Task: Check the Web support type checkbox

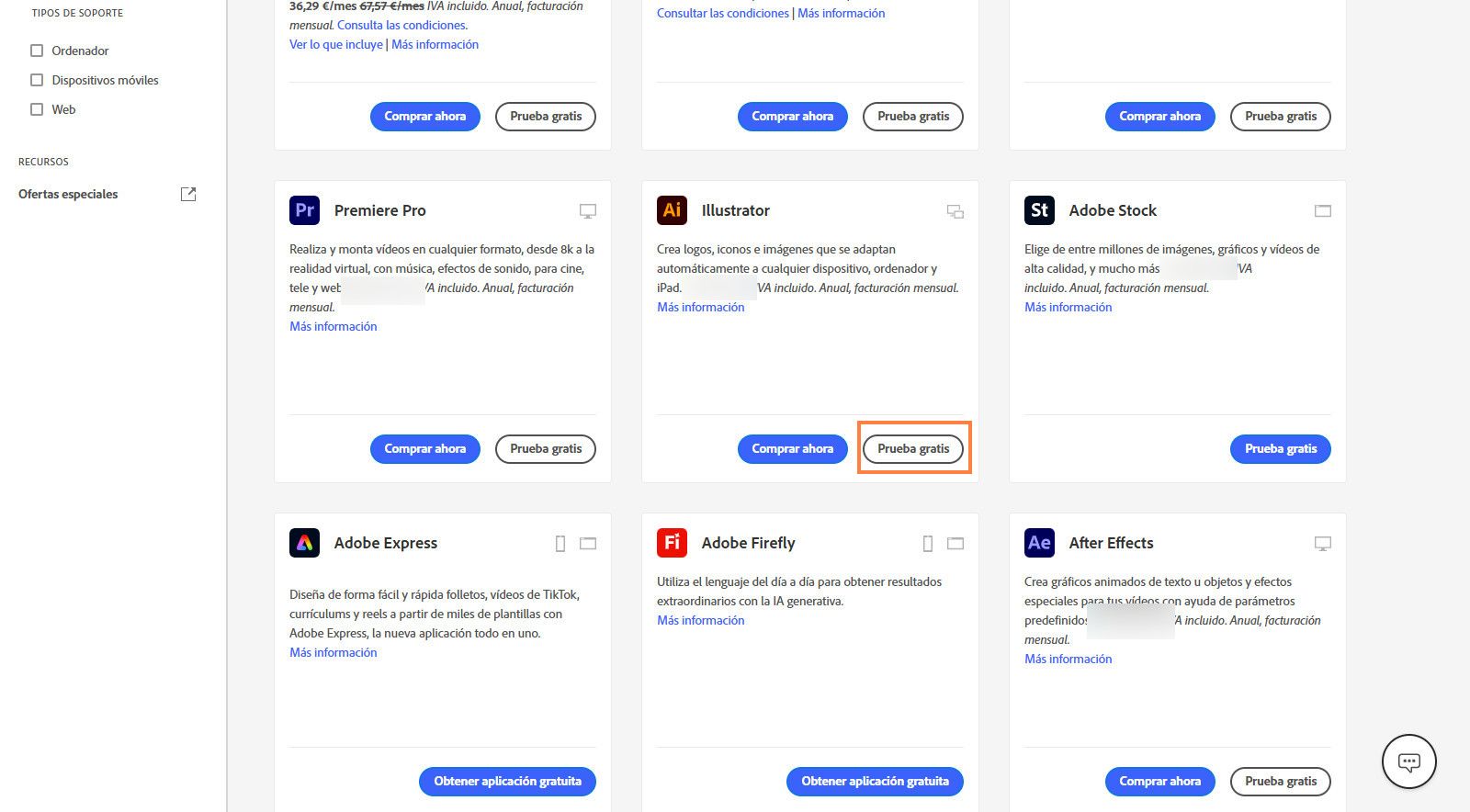Action: [x=37, y=109]
